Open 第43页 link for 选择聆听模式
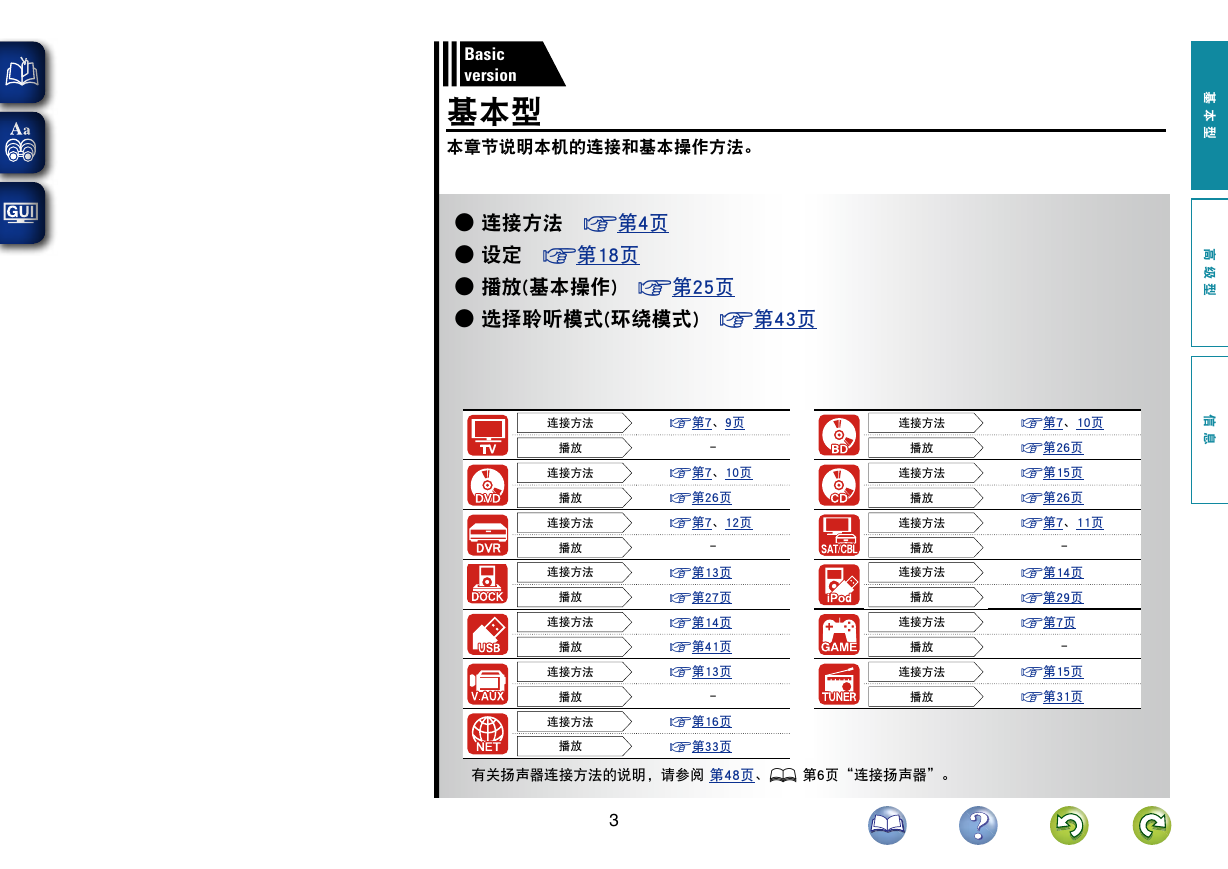The width and height of the screenshot is (1228, 869). [x=785, y=319]
